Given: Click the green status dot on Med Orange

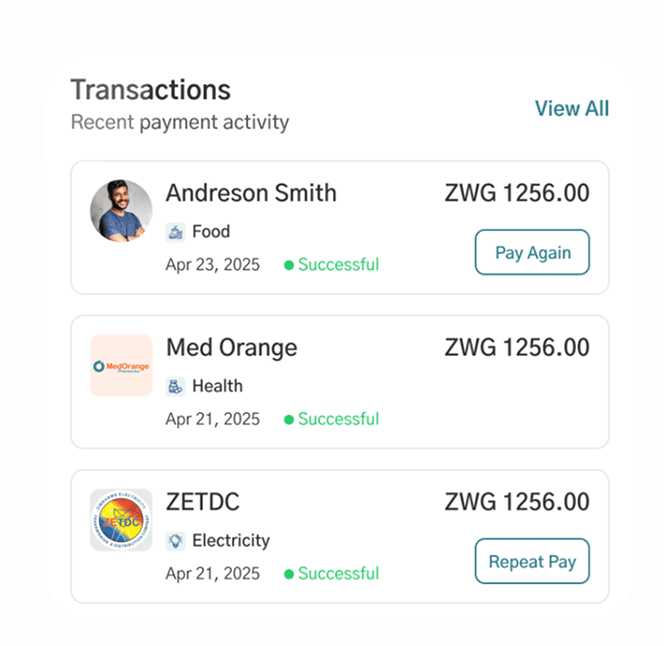Looking at the screenshot, I should click(x=289, y=420).
